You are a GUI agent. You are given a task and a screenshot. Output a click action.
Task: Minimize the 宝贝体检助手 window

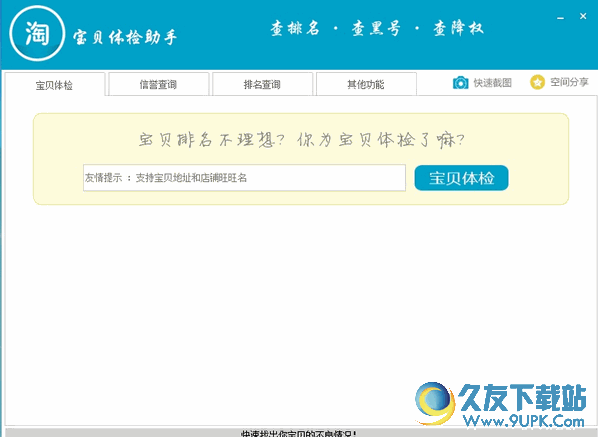point(560,18)
